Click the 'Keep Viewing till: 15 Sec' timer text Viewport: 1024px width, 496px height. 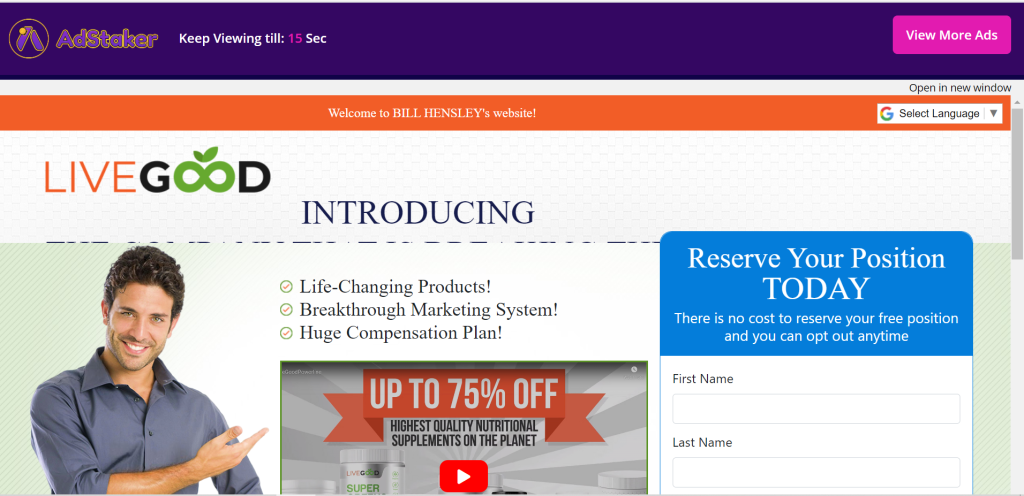point(253,39)
